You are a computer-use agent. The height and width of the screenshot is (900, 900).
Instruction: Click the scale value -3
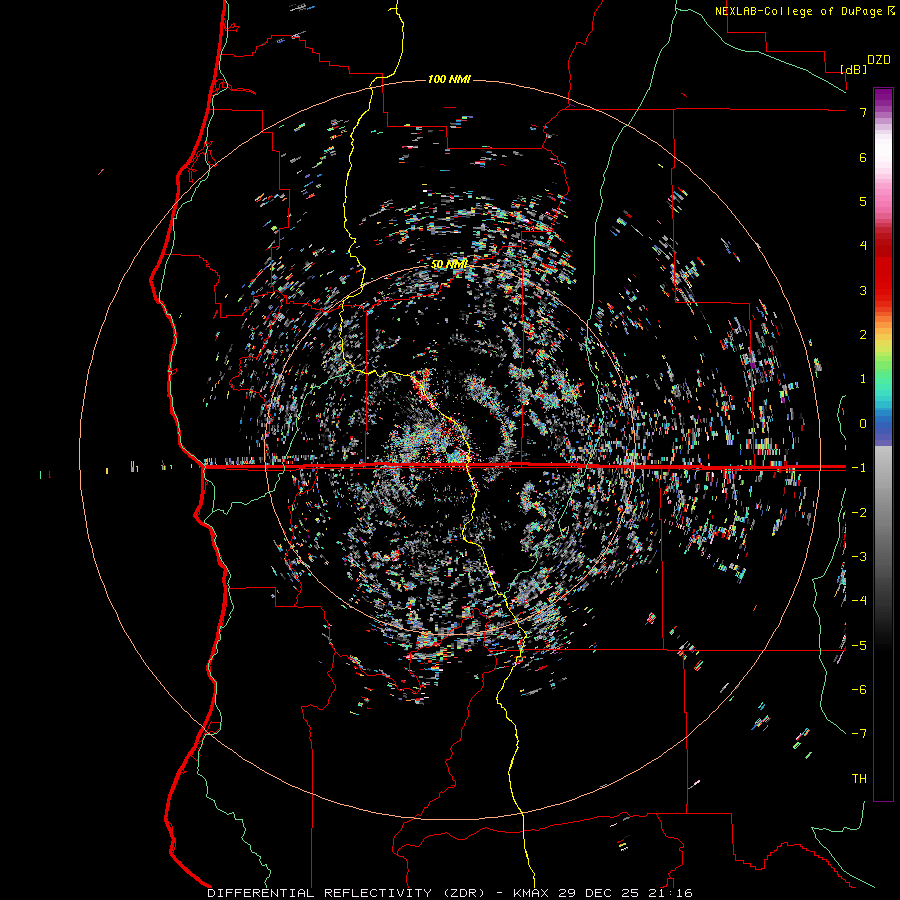(x=859, y=557)
